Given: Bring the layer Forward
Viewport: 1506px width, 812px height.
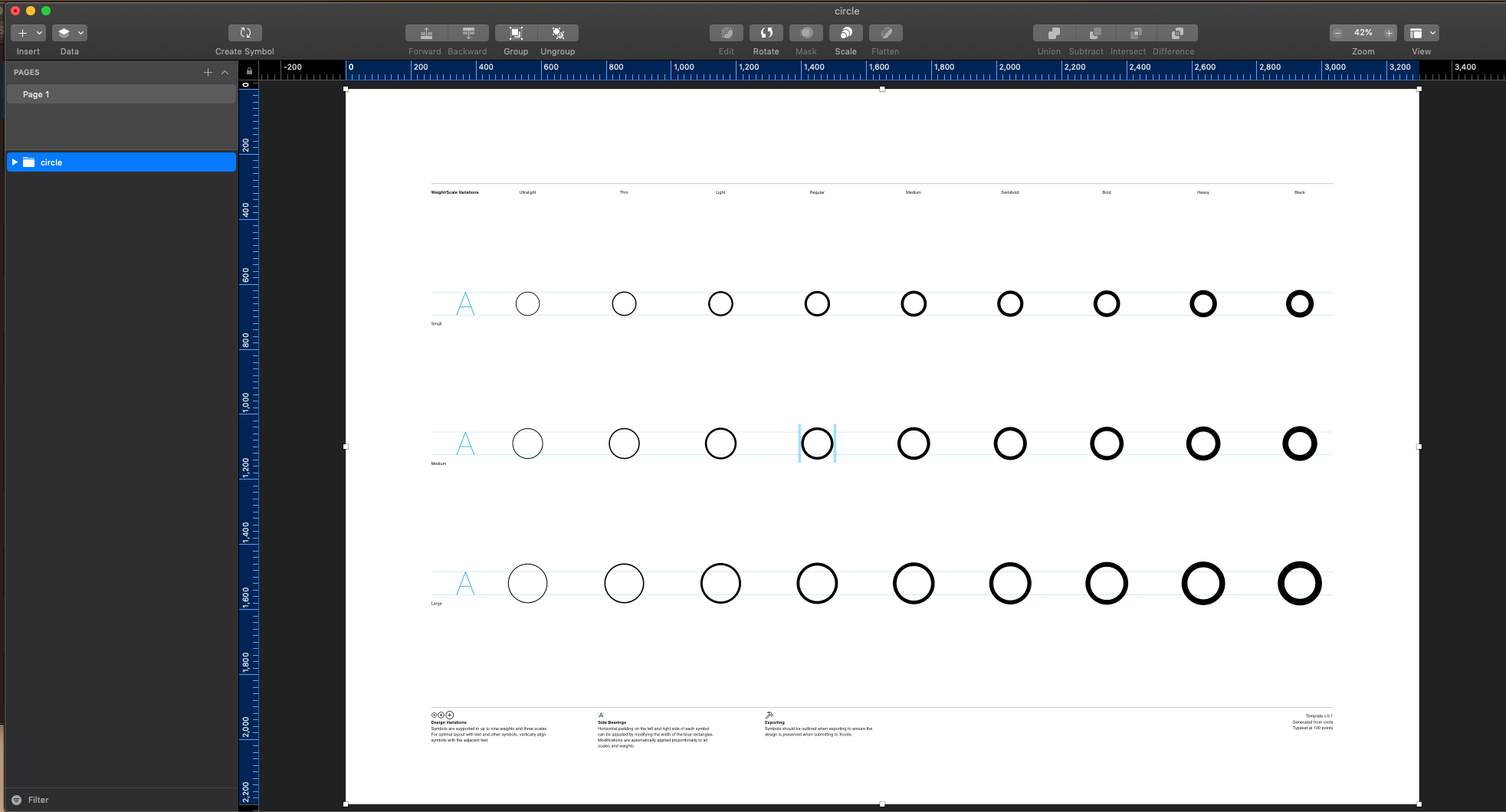Looking at the screenshot, I should click(x=426, y=33).
